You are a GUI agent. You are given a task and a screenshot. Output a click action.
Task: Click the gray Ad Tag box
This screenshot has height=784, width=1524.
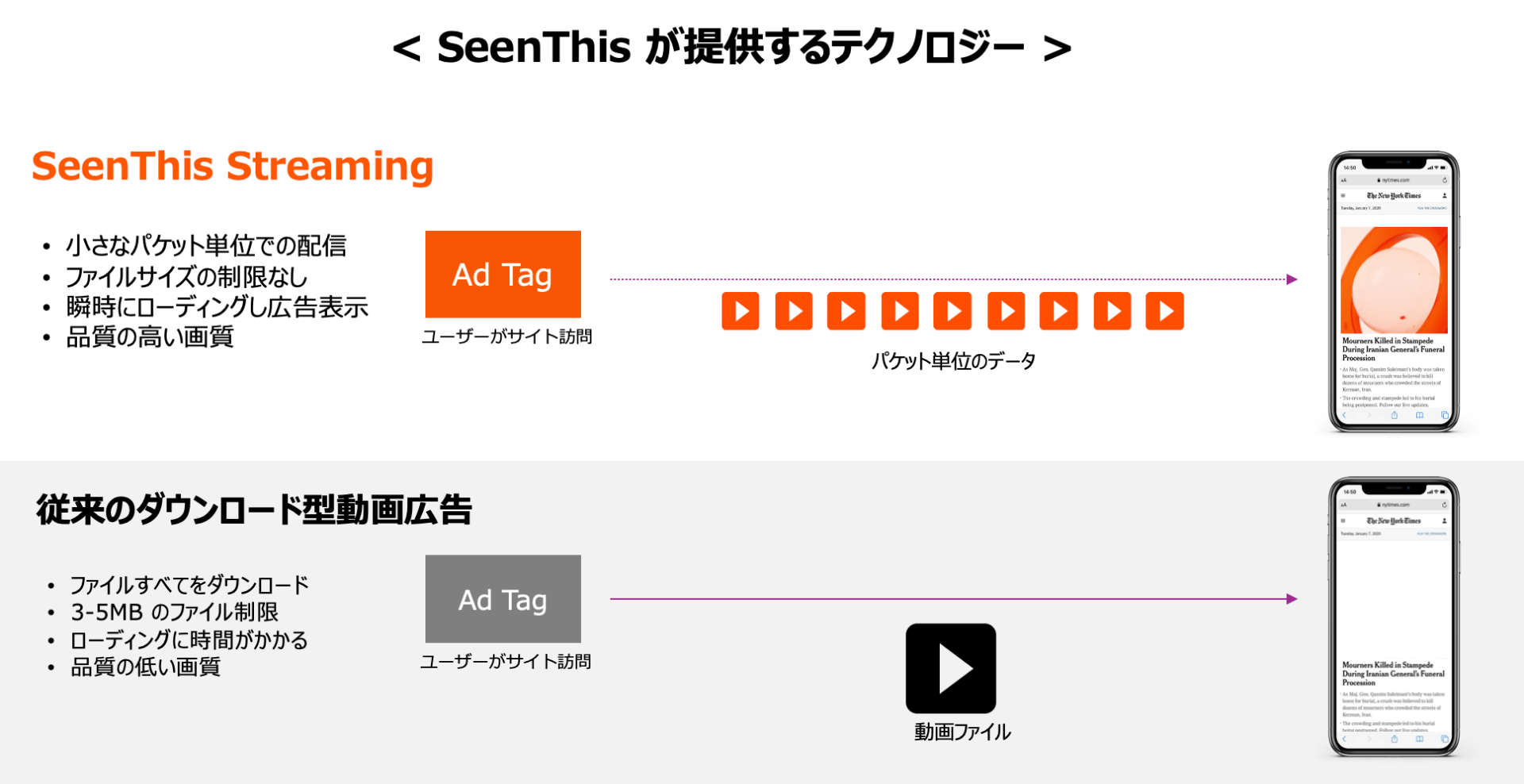[502, 599]
